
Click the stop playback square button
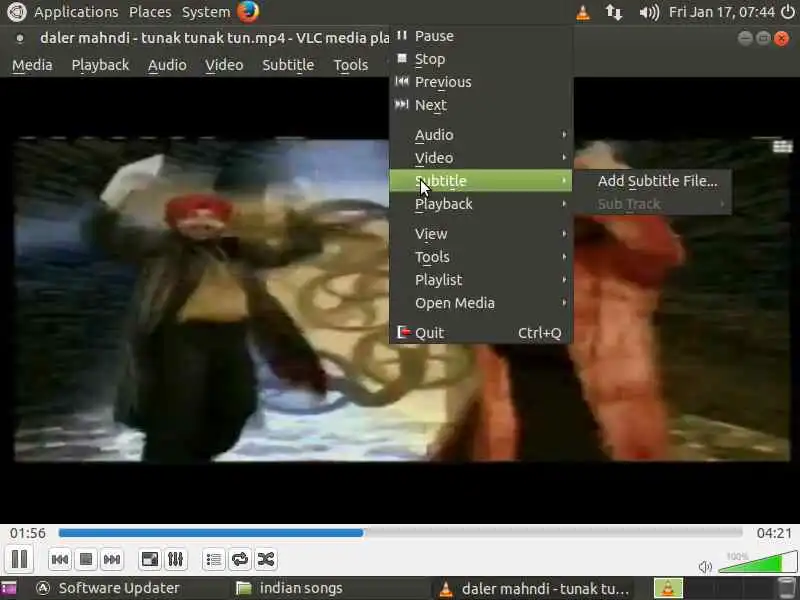86,560
